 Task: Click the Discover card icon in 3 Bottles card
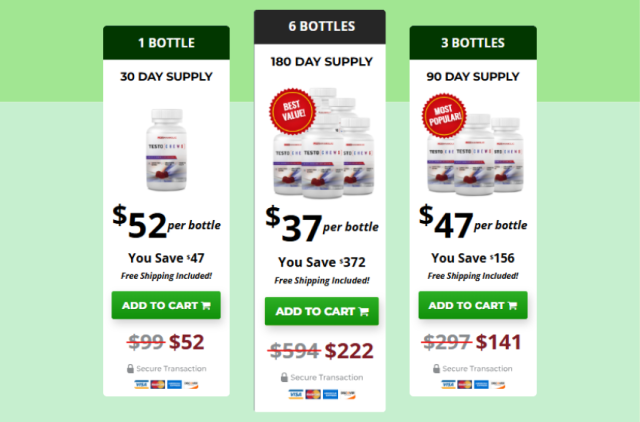pyautogui.click(x=498, y=384)
